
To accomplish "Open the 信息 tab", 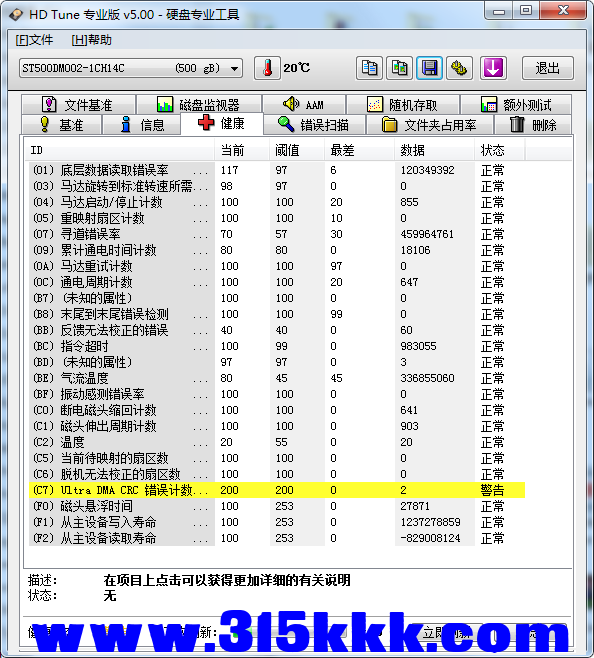I will tap(142, 125).
